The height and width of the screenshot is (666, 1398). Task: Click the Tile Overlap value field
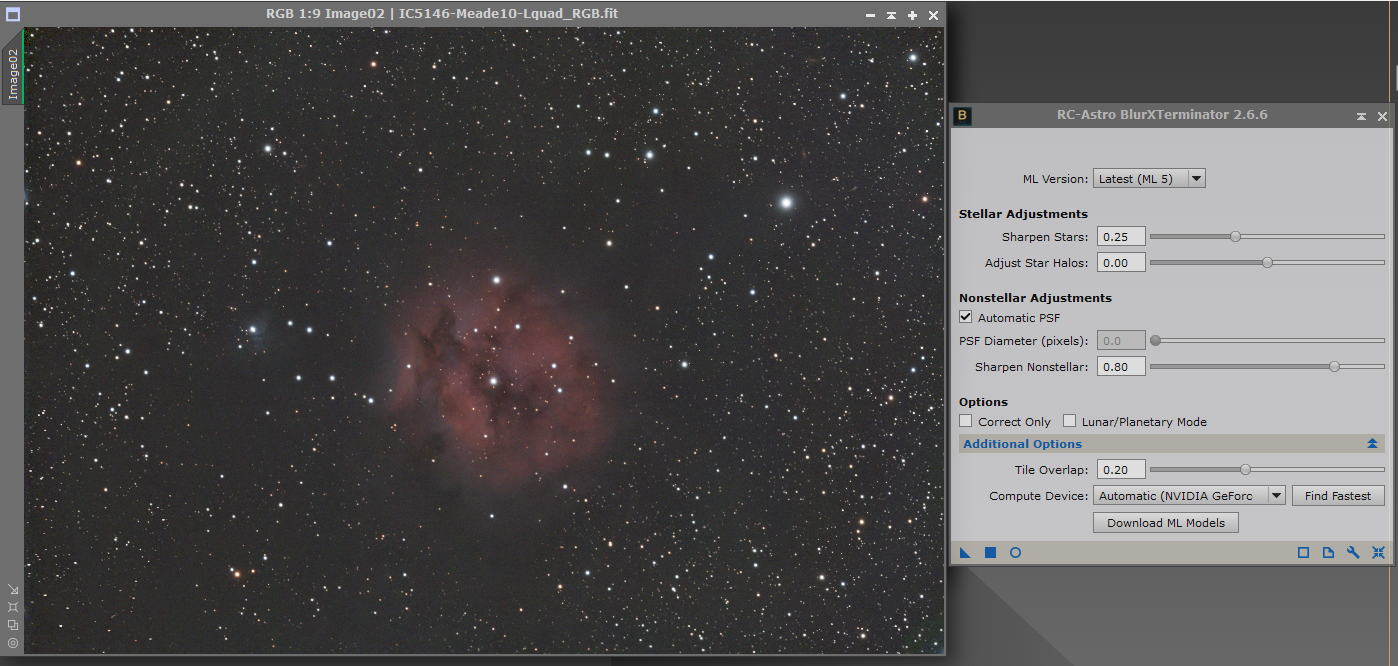tap(1120, 469)
